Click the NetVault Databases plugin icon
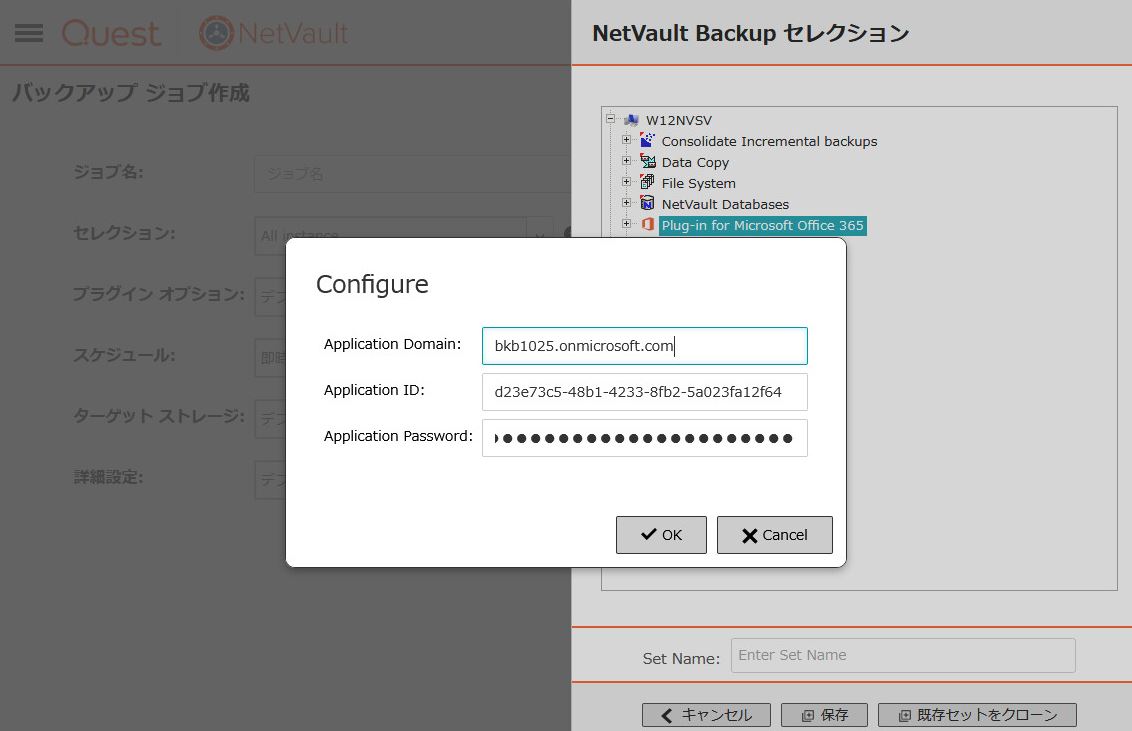 click(648, 203)
